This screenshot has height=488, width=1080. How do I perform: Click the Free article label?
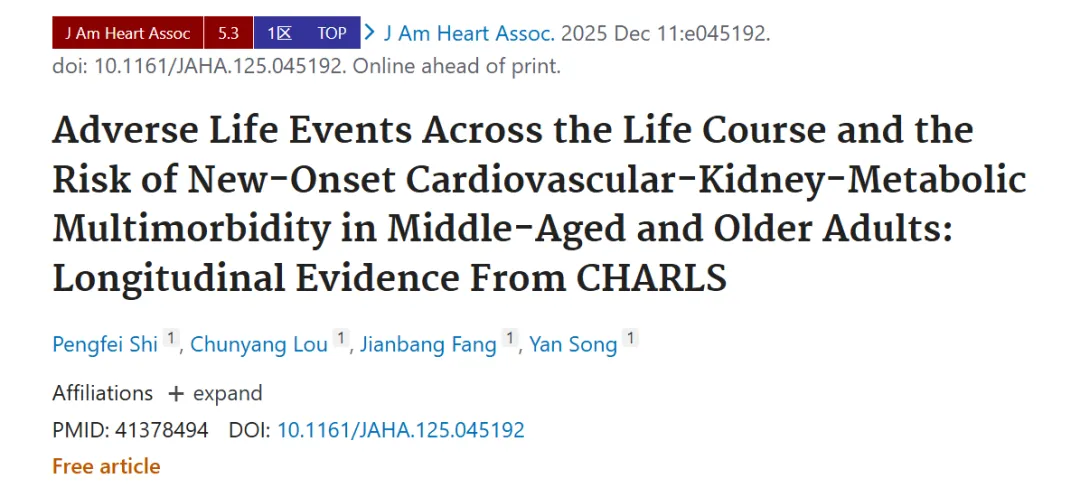(106, 467)
